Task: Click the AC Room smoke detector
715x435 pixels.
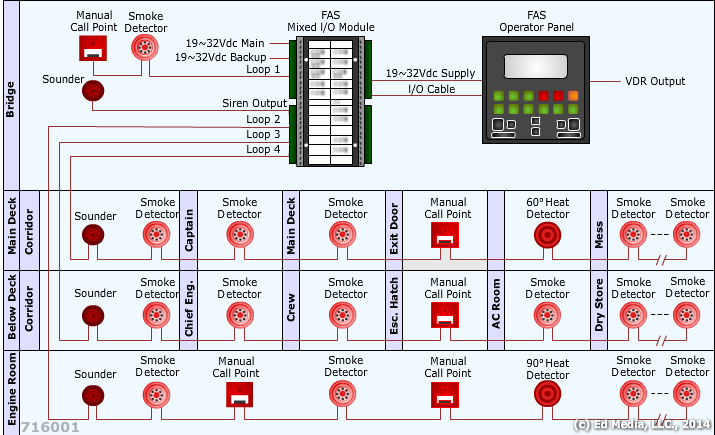Action: pos(547,315)
